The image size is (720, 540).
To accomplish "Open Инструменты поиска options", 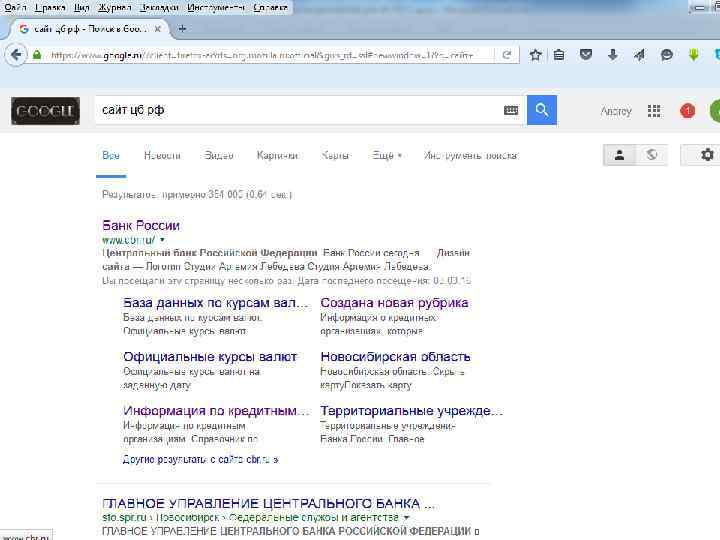I will pyautogui.click(x=471, y=155).
